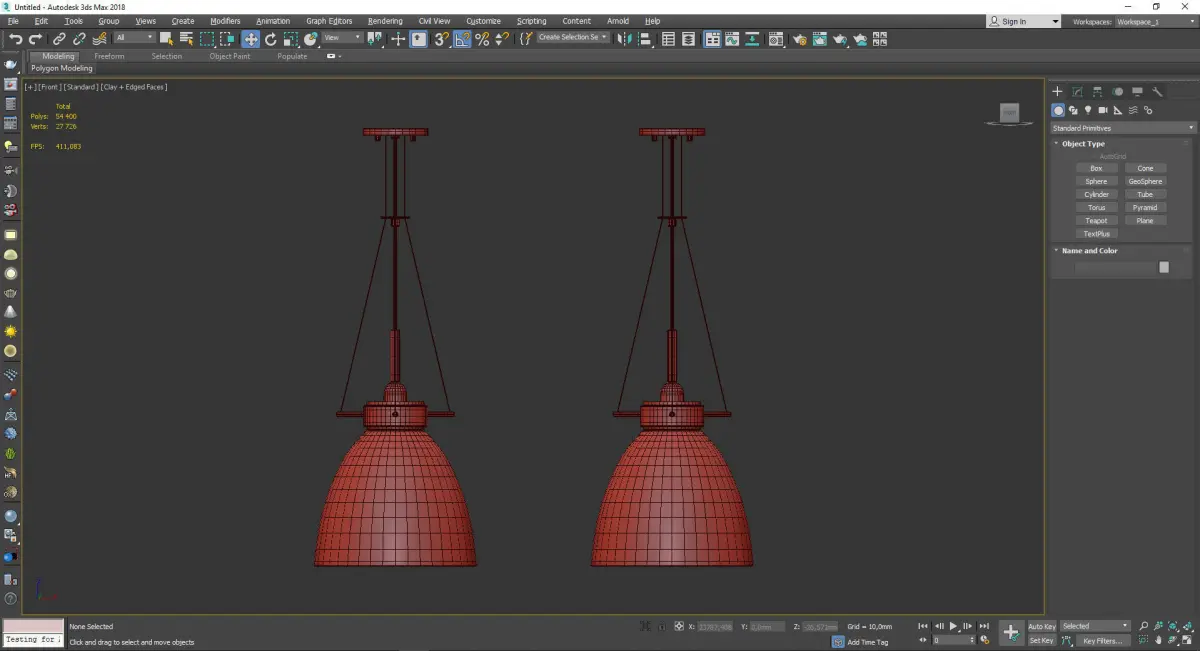Open the Select by Name dialog
Image resolution: width=1200 pixels, height=651 pixels.
click(186, 39)
